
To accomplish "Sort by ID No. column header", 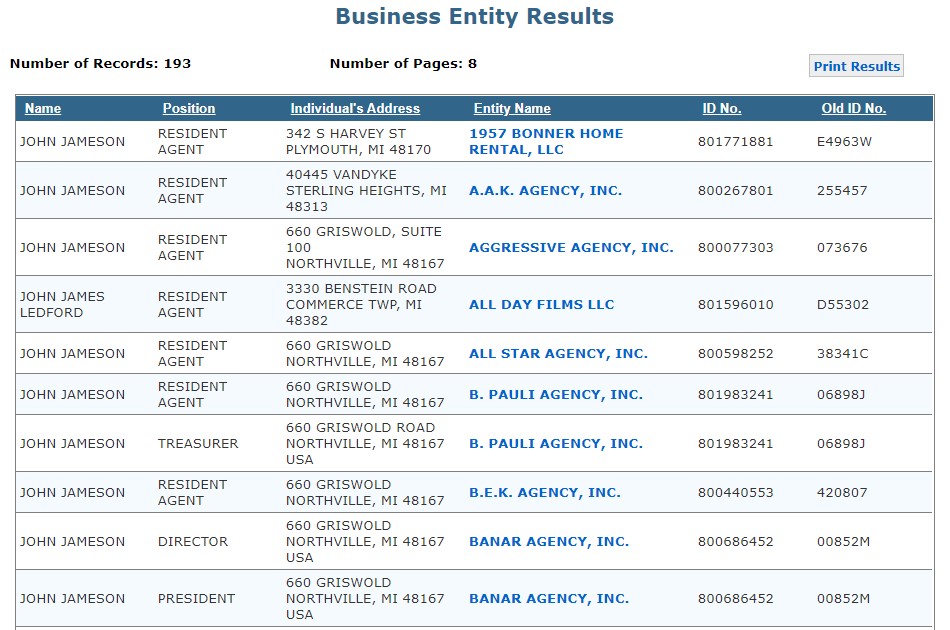I will [x=722, y=108].
